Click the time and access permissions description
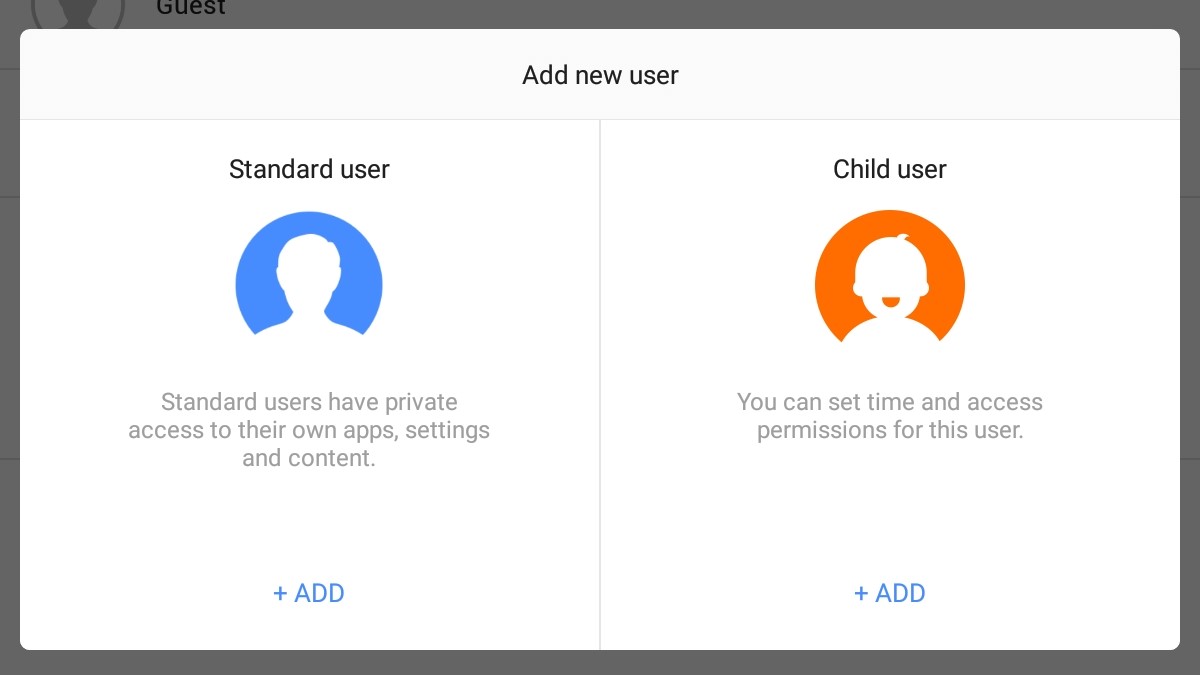Screen dimensions: 1200x675 click(889, 417)
